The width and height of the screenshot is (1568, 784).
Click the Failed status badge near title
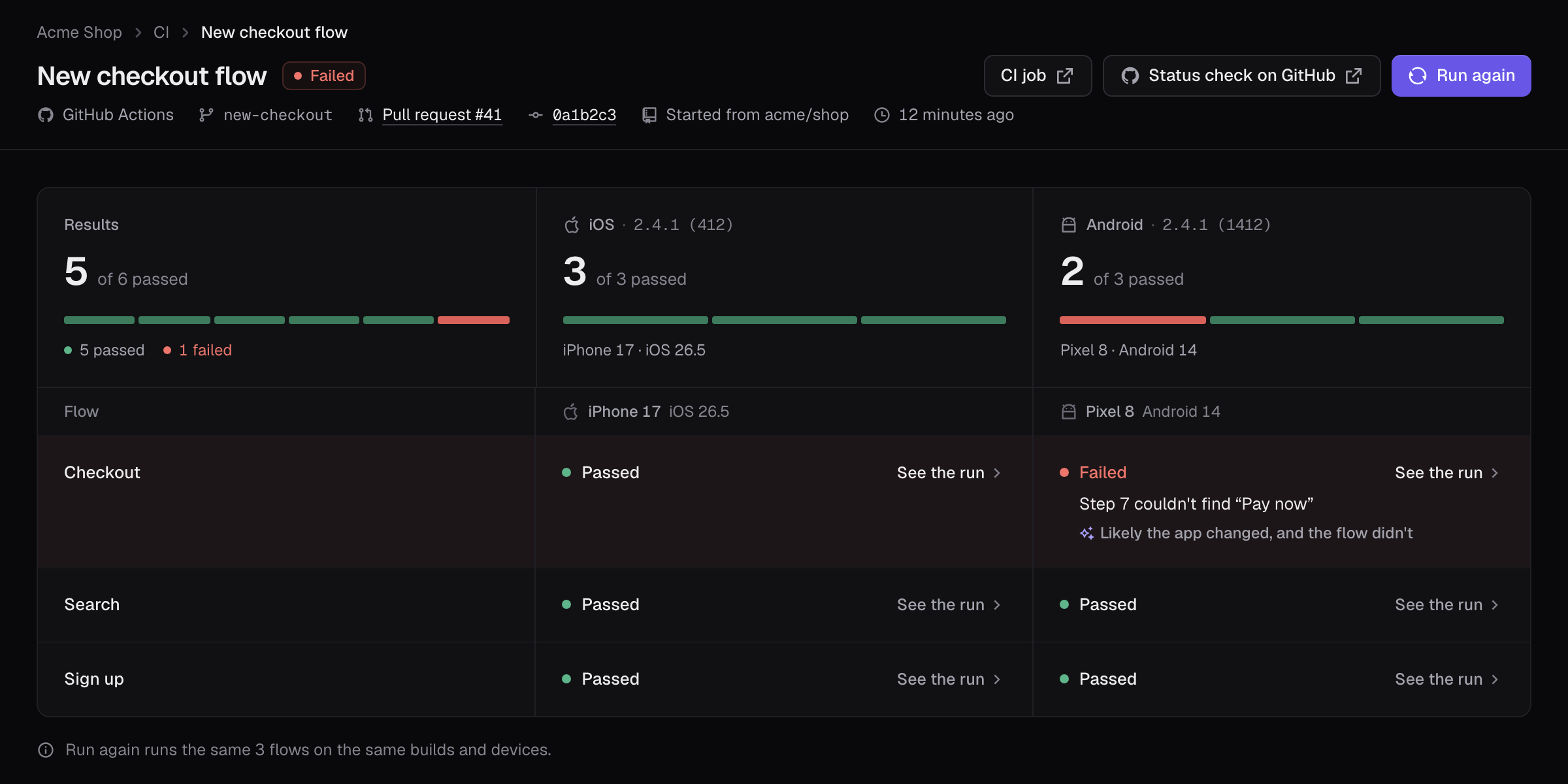point(323,76)
